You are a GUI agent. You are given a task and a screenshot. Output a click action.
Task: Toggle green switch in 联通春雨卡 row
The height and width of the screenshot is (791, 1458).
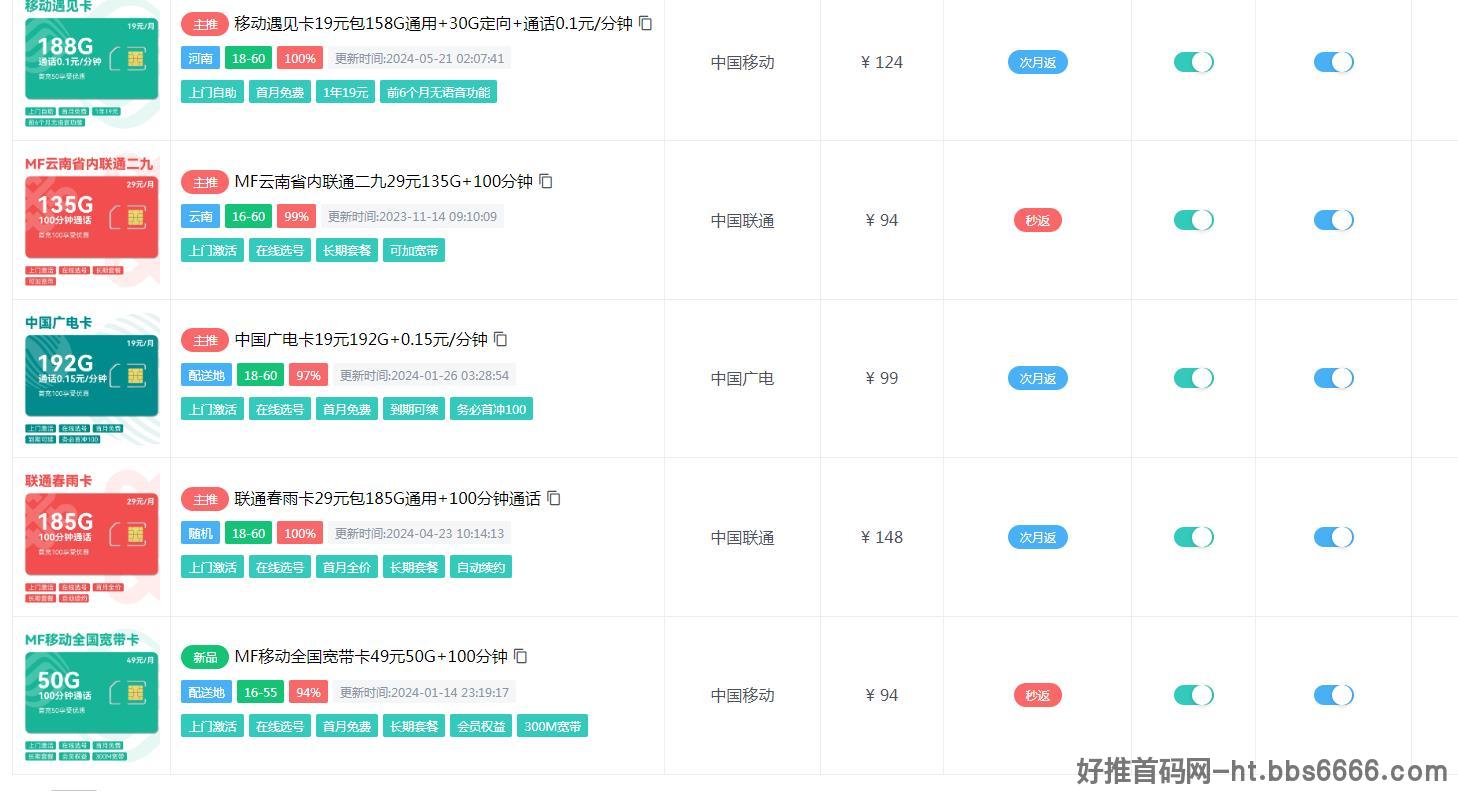pyautogui.click(x=1193, y=537)
